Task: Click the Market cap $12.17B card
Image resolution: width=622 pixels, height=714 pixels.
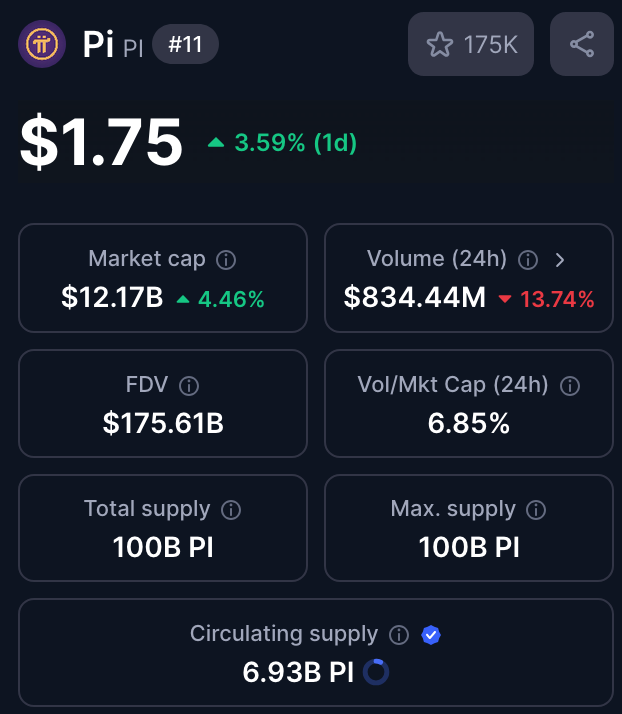Action: pyautogui.click(x=163, y=277)
